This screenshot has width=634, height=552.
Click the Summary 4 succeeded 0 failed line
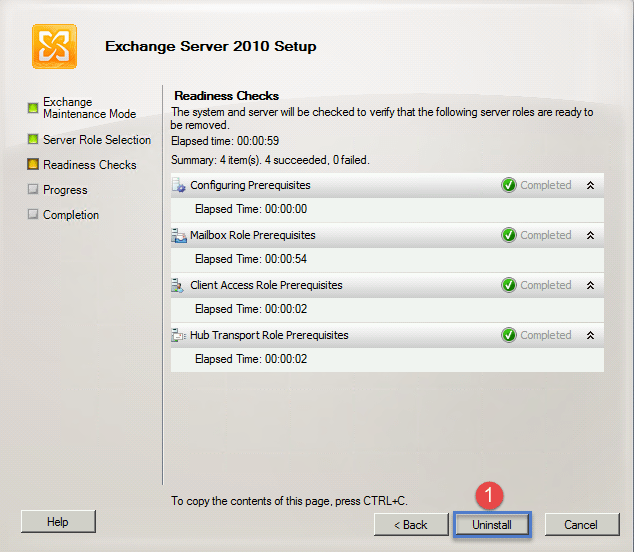pos(270,160)
